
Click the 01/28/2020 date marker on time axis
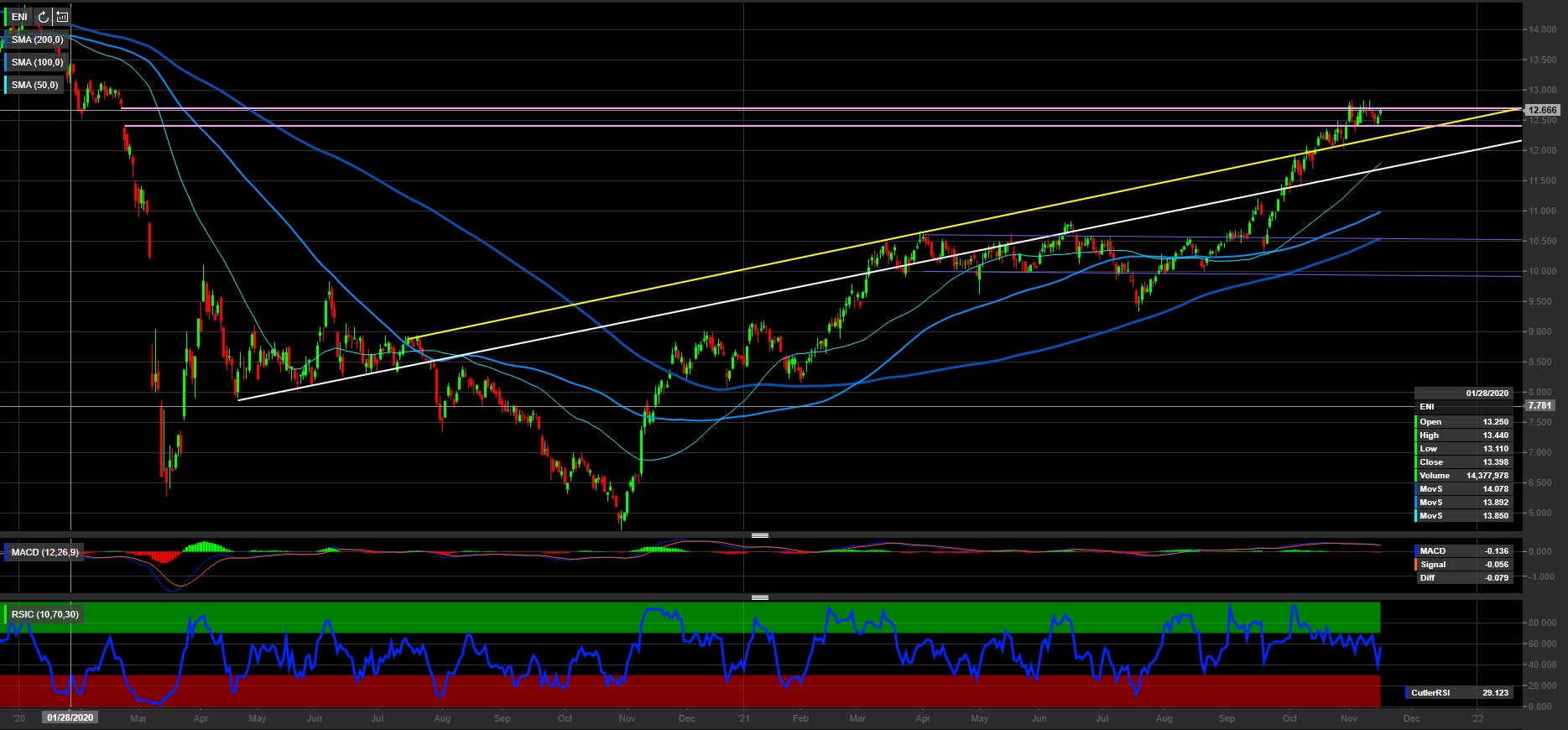pyautogui.click(x=71, y=718)
